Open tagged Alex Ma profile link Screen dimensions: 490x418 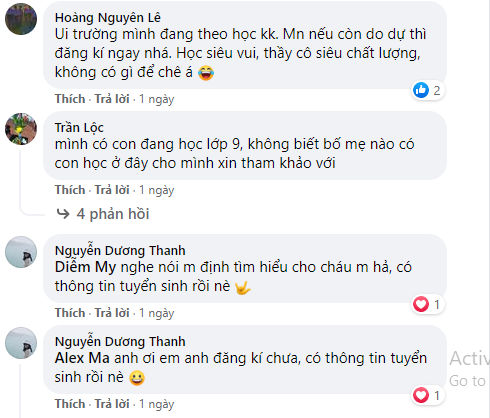pyautogui.click(x=82, y=358)
